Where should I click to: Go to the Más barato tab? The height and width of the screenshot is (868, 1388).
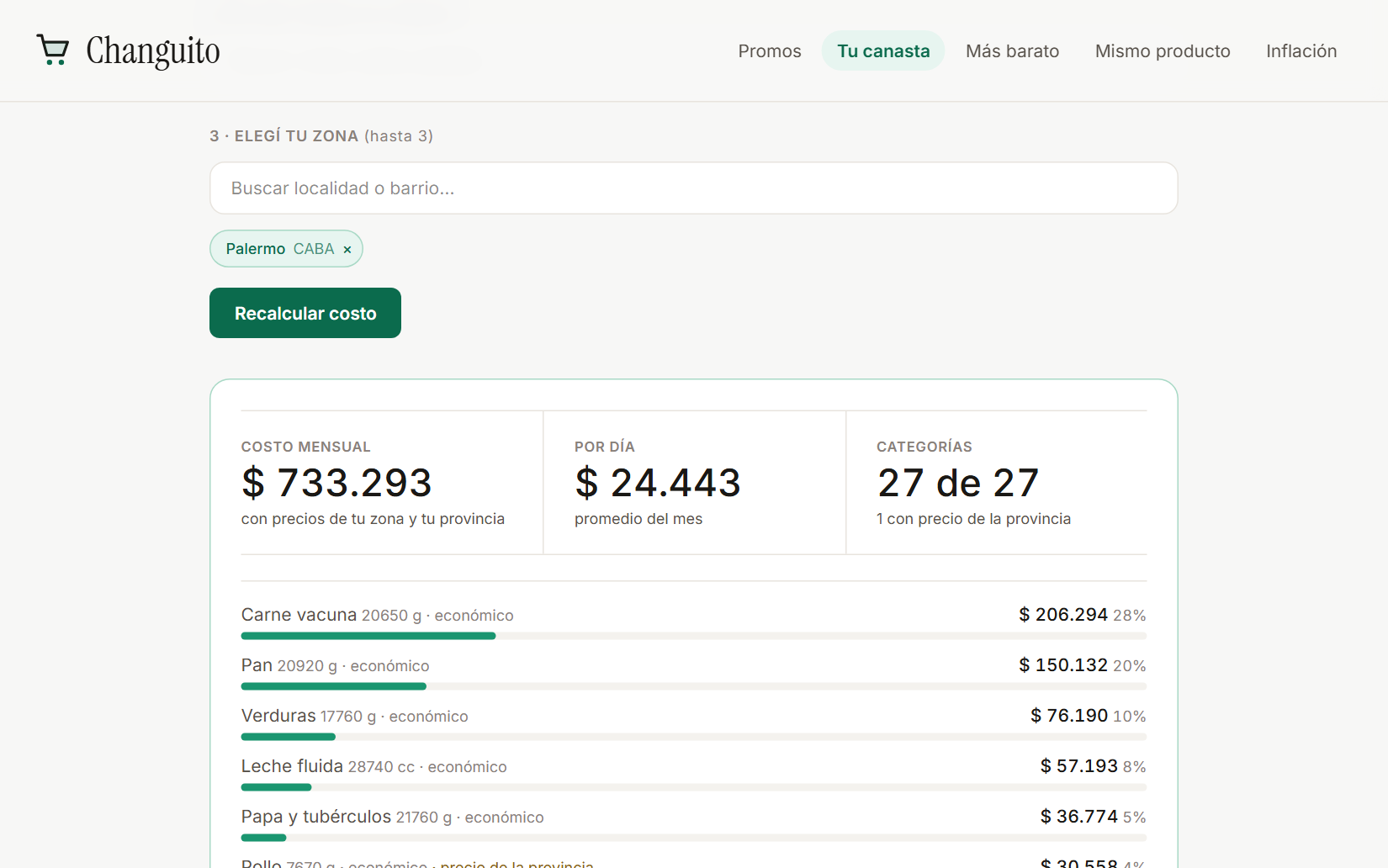pos(1012,51)
